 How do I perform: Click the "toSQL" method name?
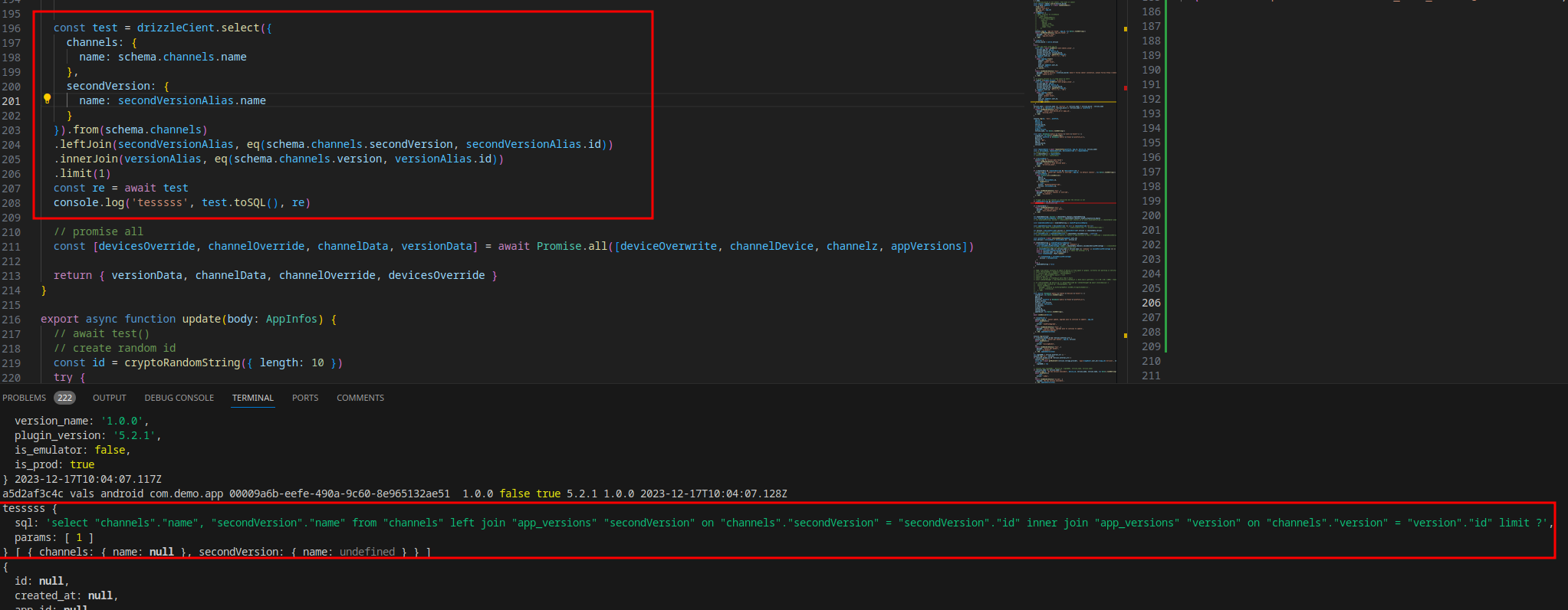(x=250, y=202)
